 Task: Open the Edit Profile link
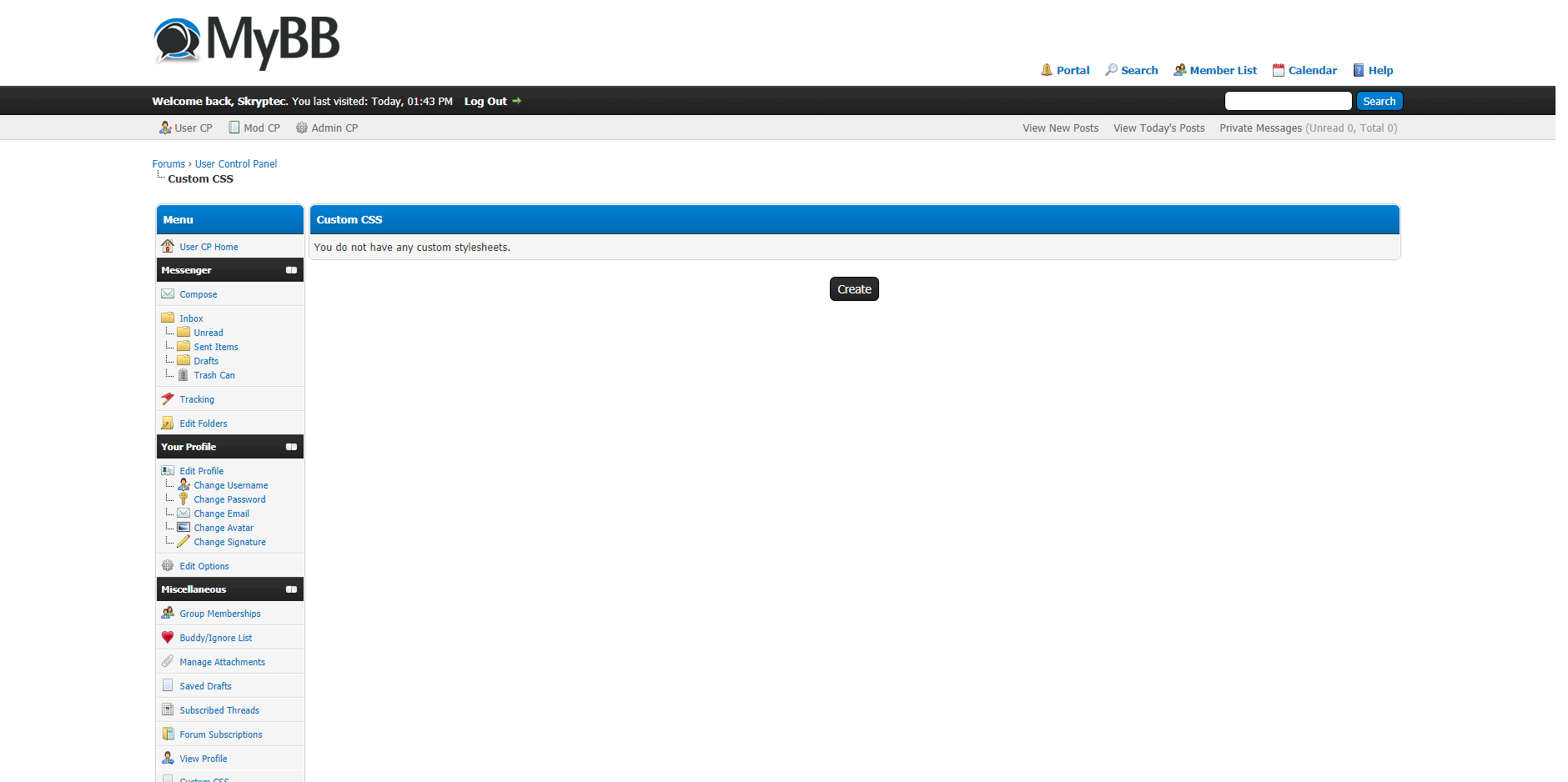pos(201,471)
